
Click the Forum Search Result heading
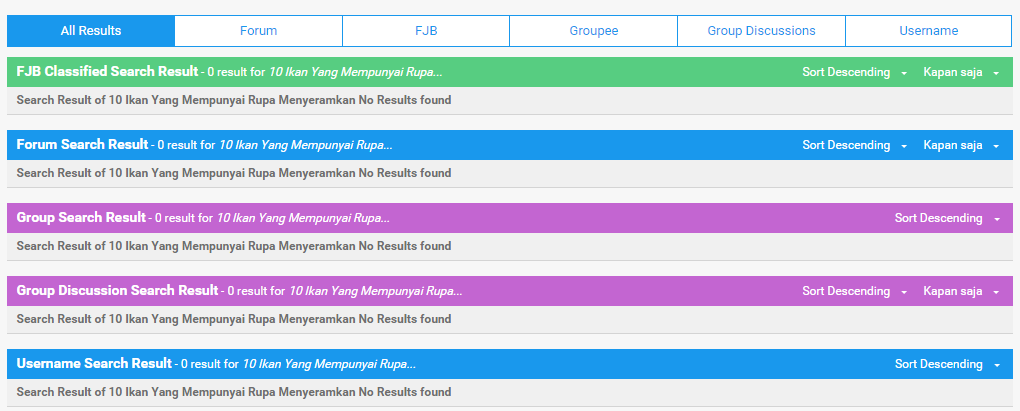point(83,144)
